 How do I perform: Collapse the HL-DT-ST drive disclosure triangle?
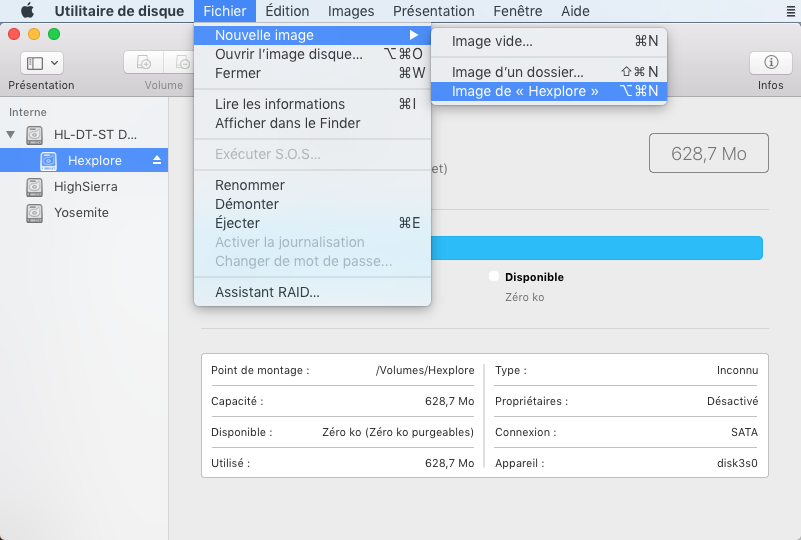tap(11, 135)
